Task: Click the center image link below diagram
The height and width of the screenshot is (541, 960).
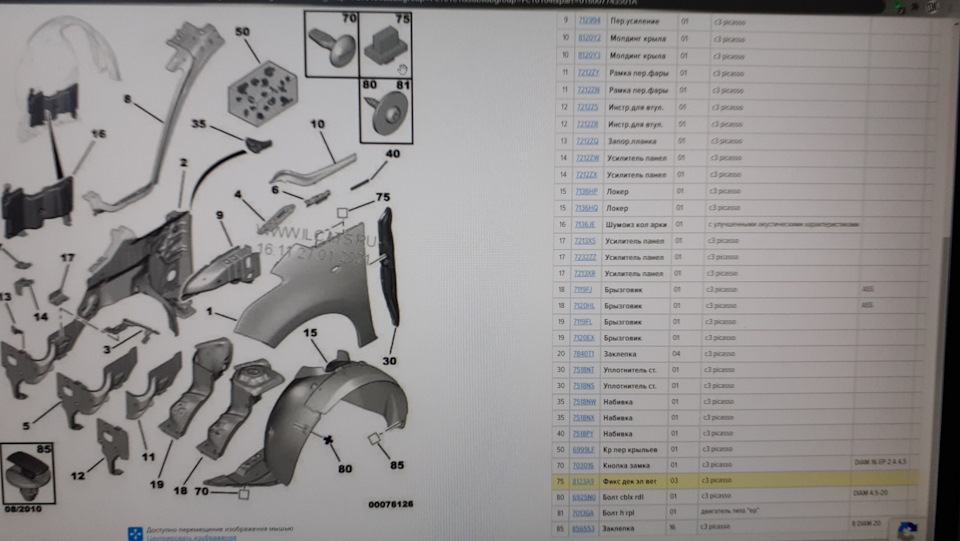Action: [191, 538]
